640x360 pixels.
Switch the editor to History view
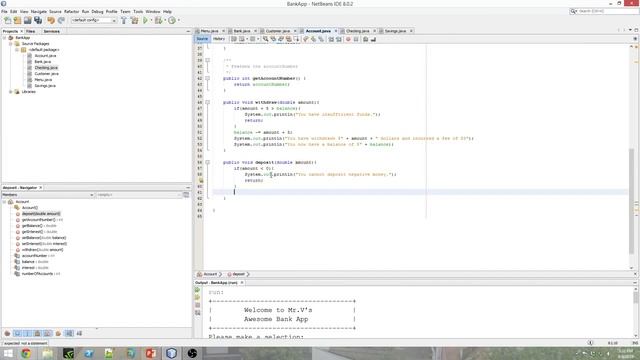[219, 39]
